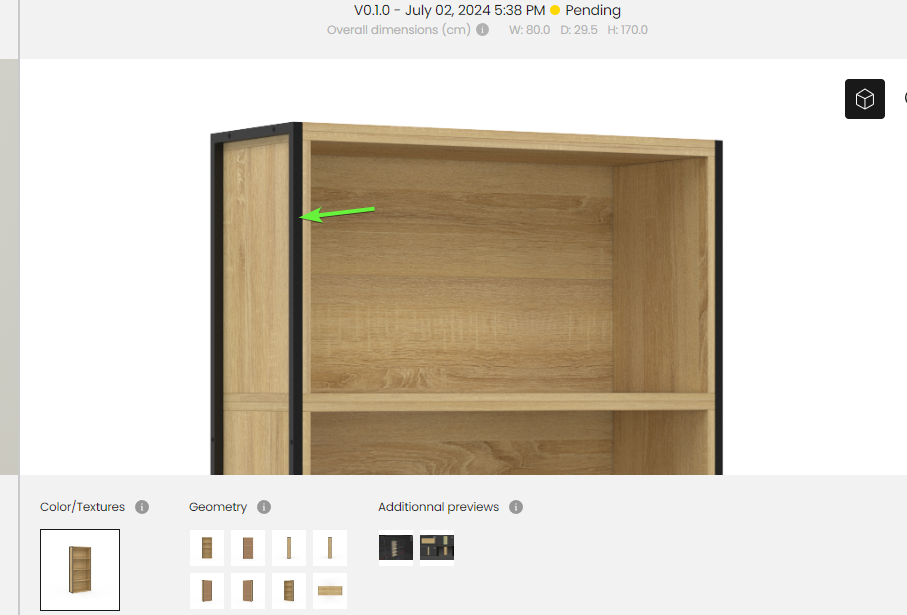Open the second geometry thumbnail in bottom row
907x615 pixels.
click(x=248, y=591)
